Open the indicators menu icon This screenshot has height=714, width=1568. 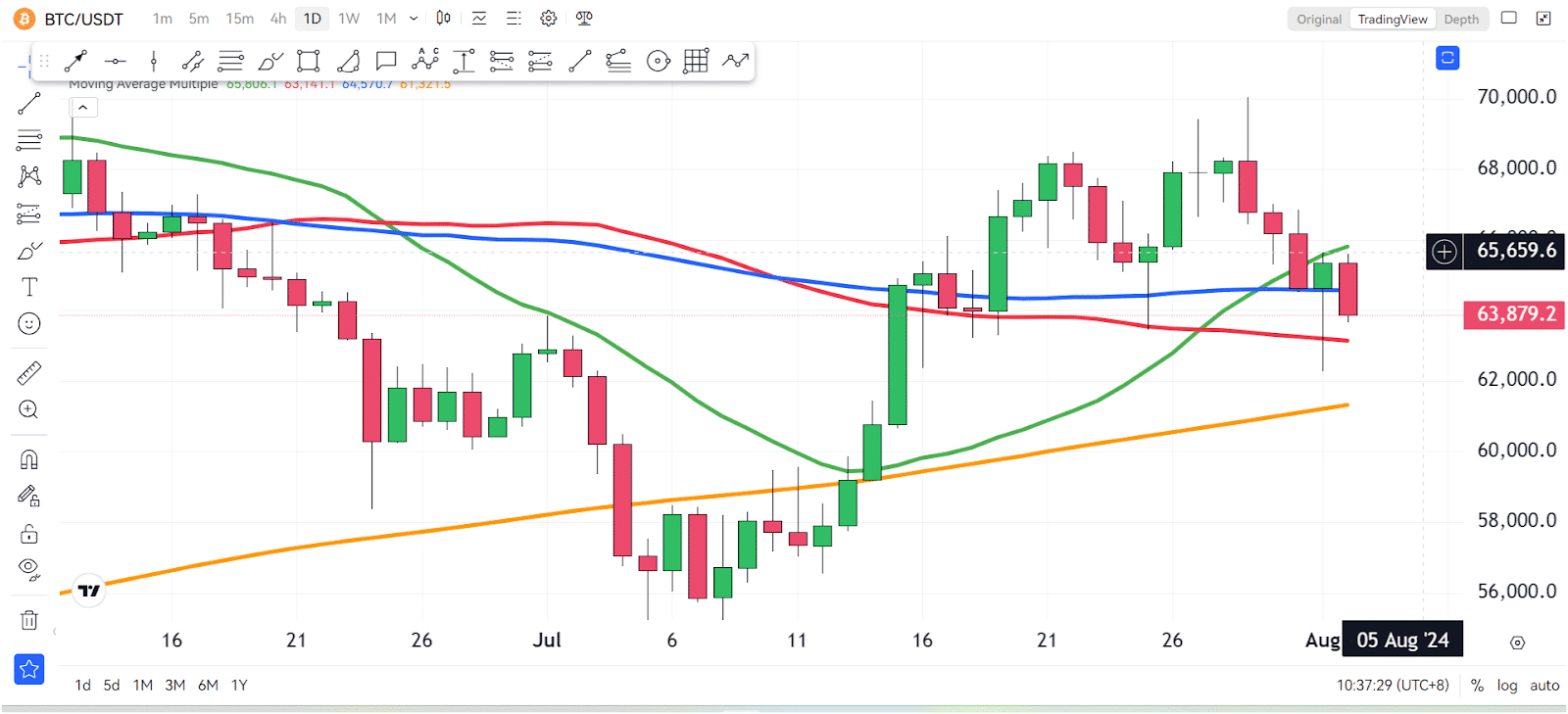[479, 18]
